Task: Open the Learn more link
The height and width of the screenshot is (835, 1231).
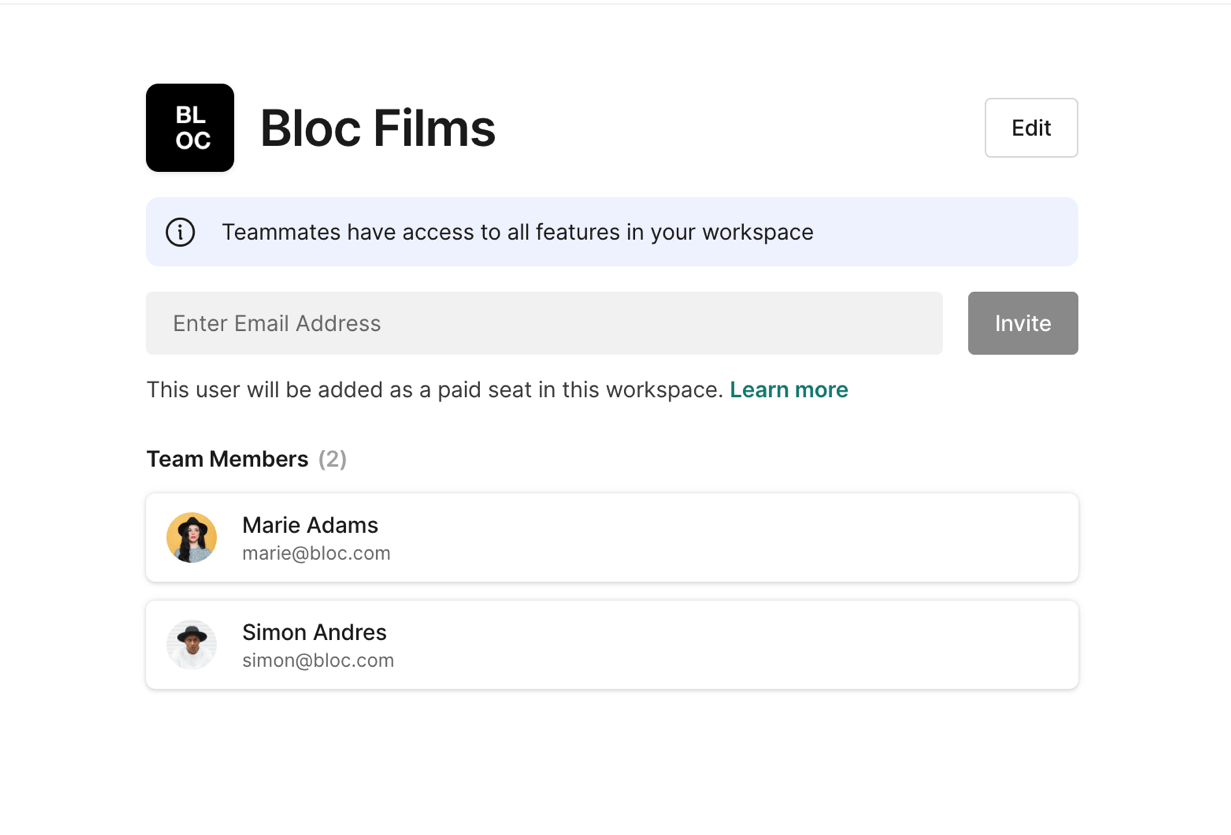Action: [x=788, y=390]
